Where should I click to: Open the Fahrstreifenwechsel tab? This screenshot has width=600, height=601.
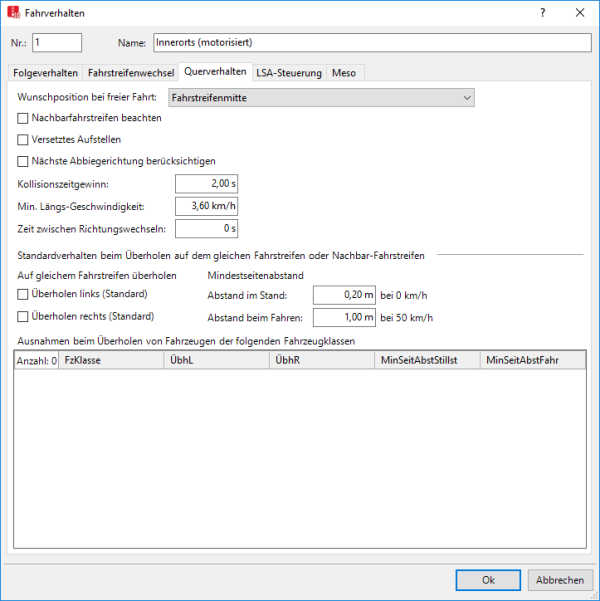131,73
